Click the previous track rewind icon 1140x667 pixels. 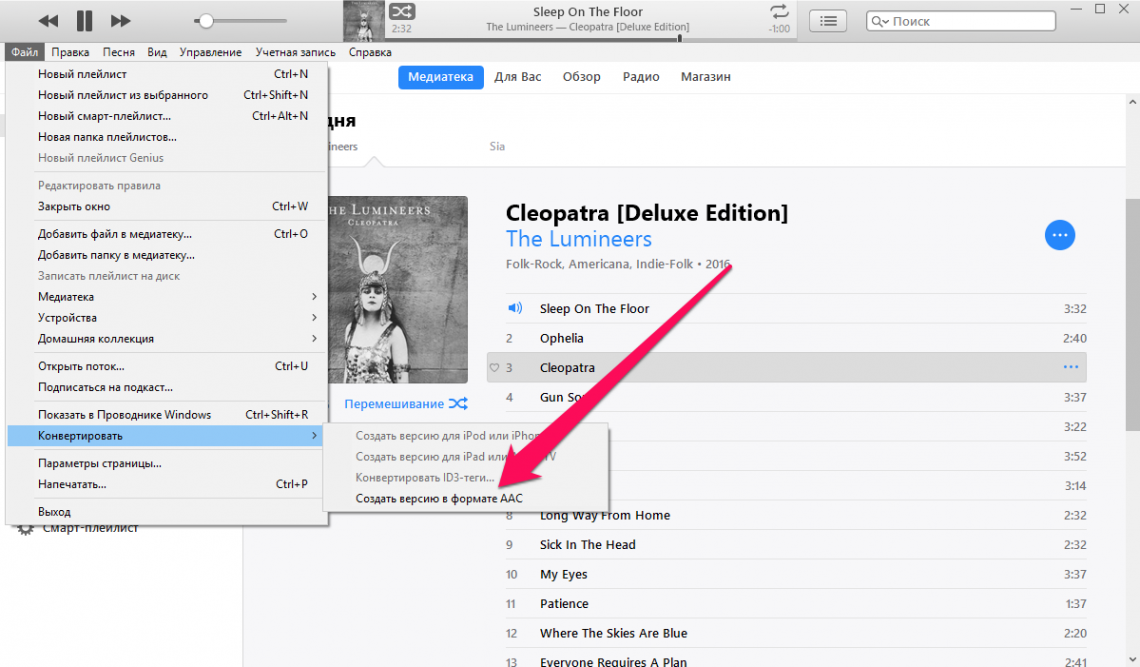tap(48, 21)
